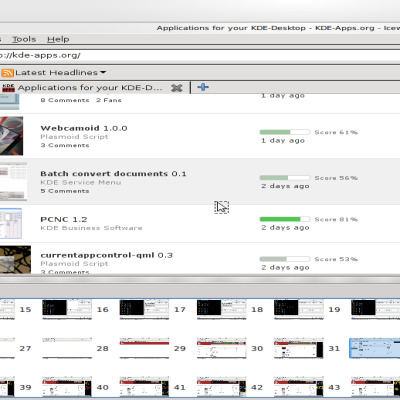400x400 pixels.
Task: Expand the Latest Headlines dropdown arrow
Action: click(103, 72)
